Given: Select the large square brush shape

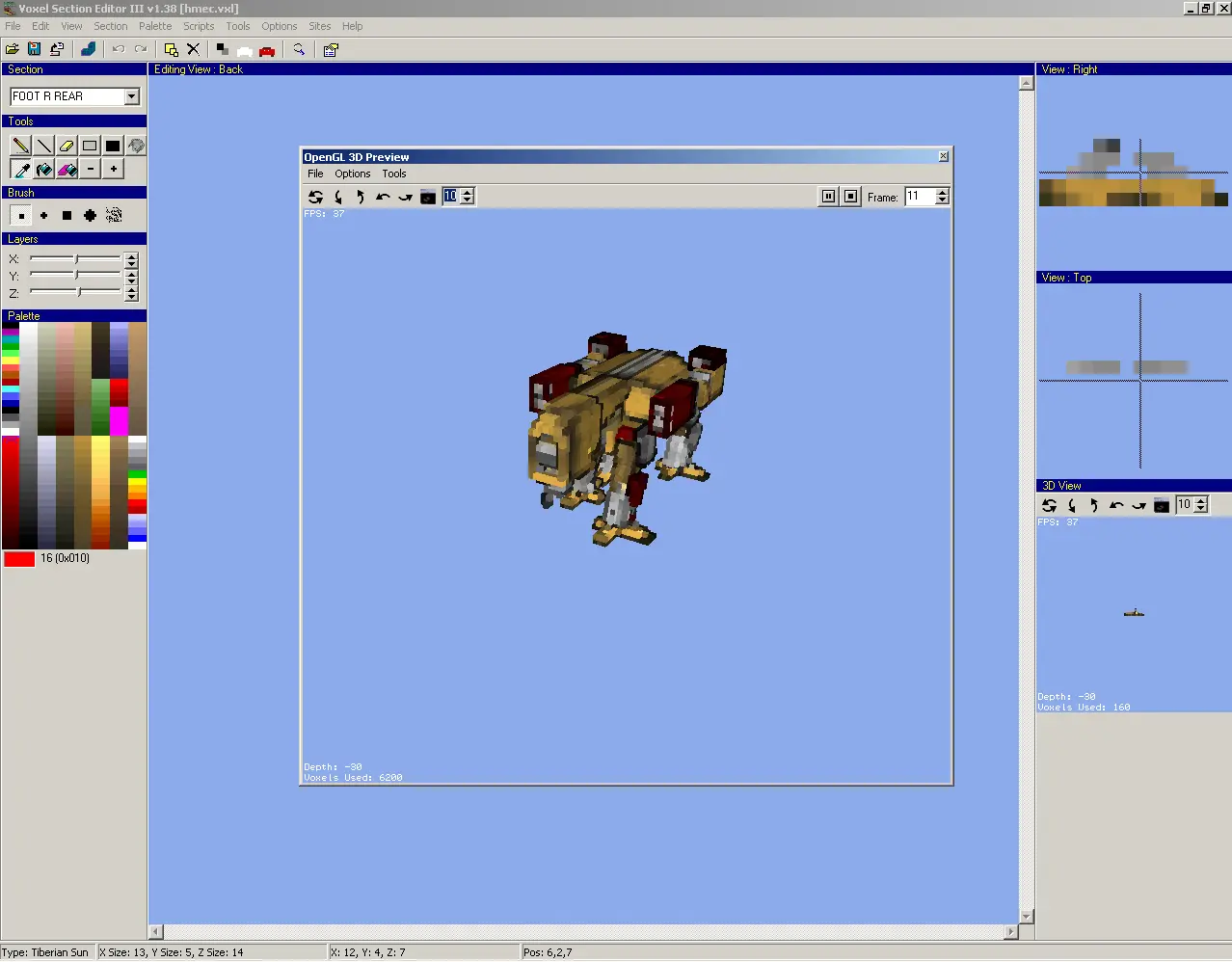Looking at the screenshot, I should [67, 216].
